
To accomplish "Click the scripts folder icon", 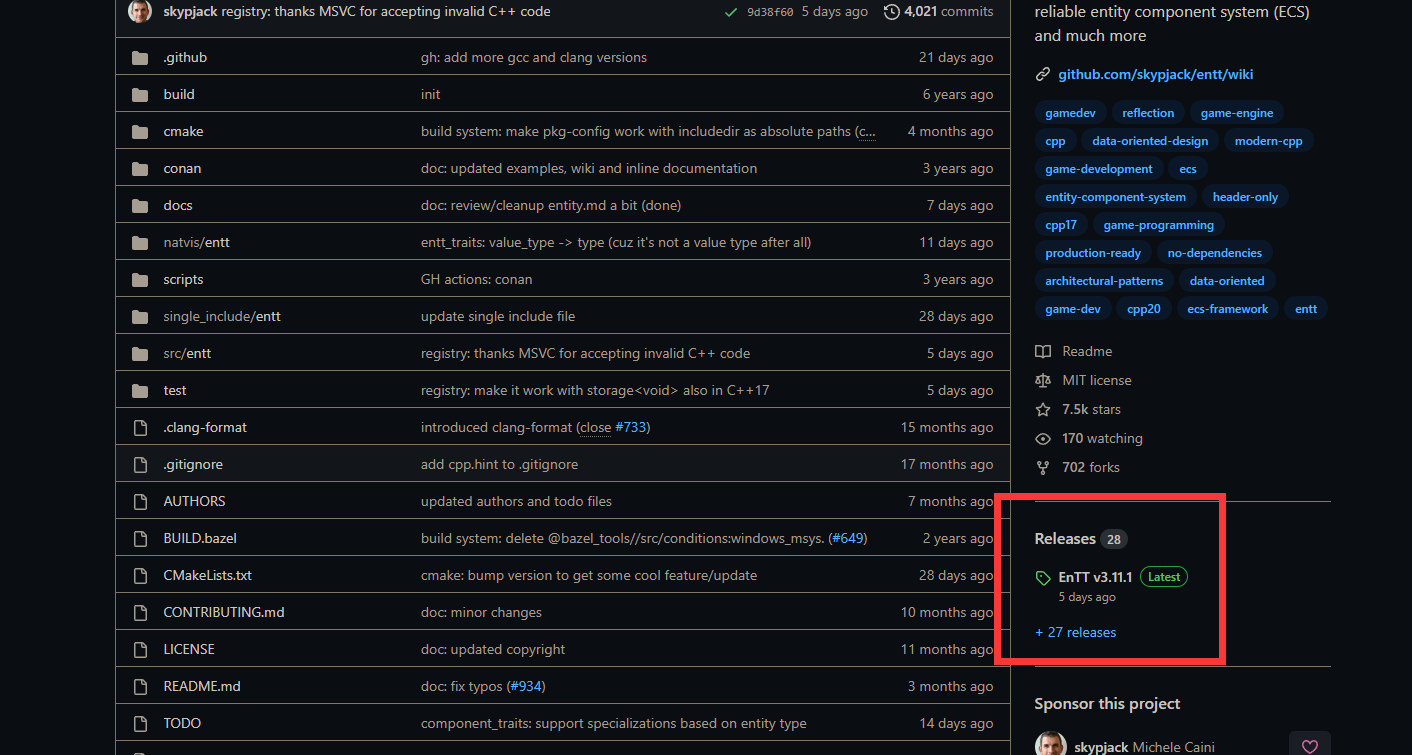I will [140, 279].
